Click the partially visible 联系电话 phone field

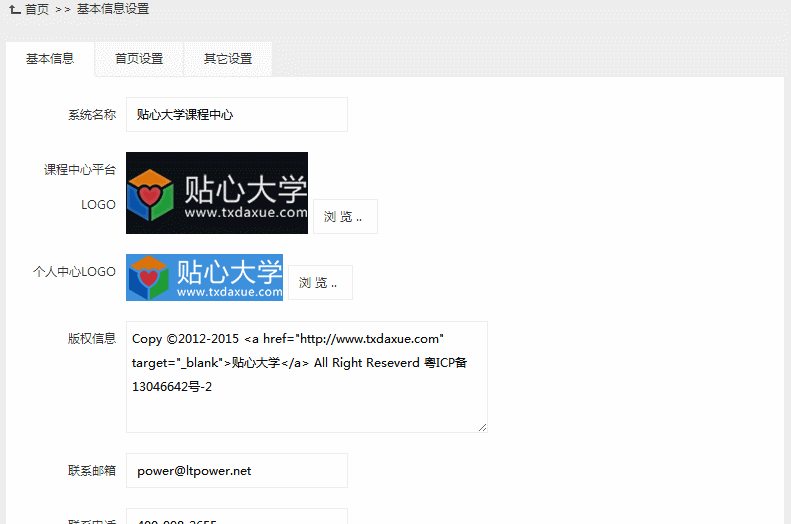pos(236,517)
